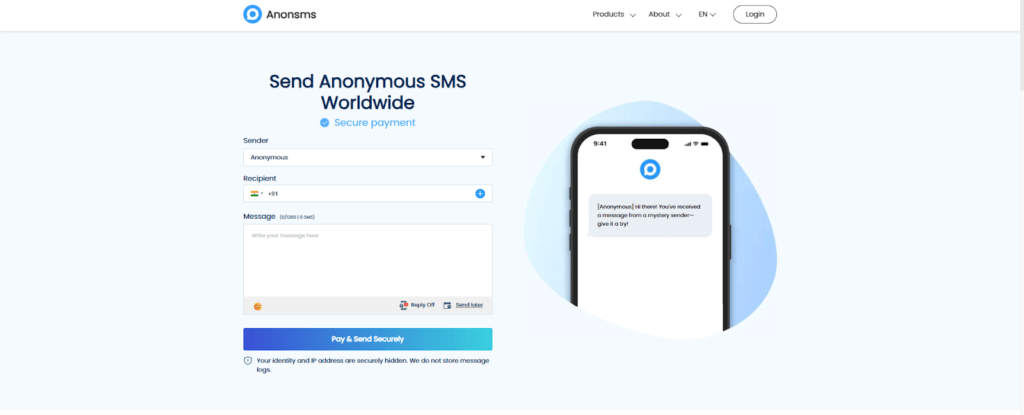This screenshot has height=415, width=1024.
Task: Click inside the message text area
Action: click(x=368, y=261)
